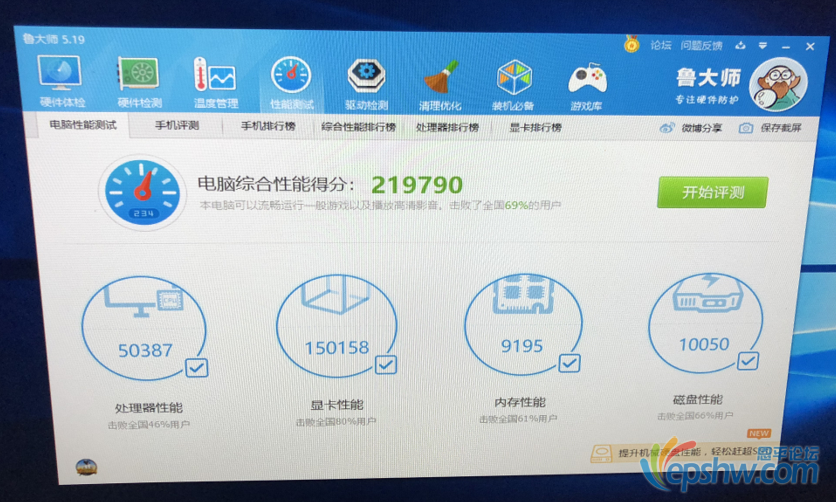Click the 处理器性能 label
836x502 pixels.
(149, 408)
